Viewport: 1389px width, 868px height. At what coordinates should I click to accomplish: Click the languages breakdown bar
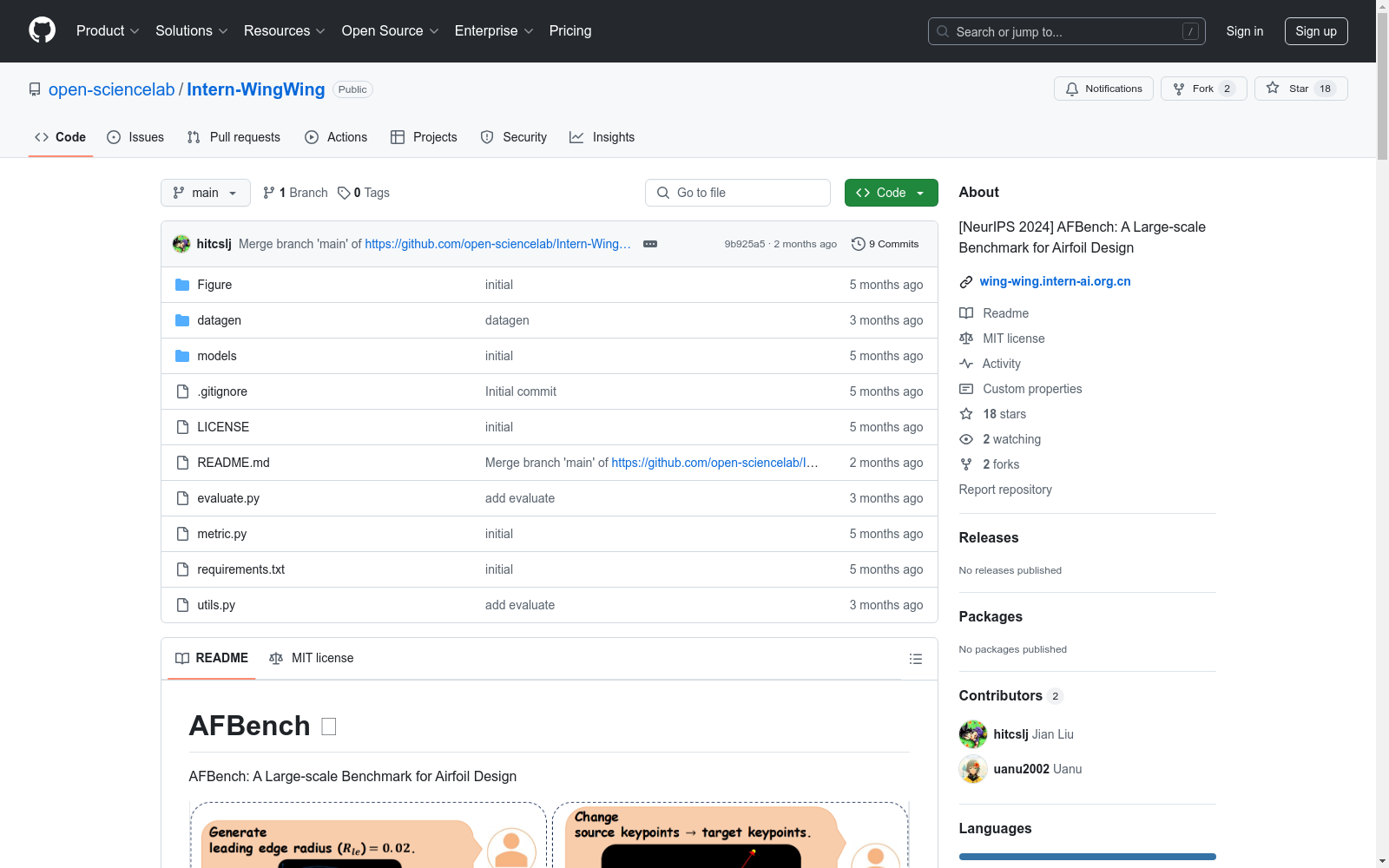(1088, 857)
